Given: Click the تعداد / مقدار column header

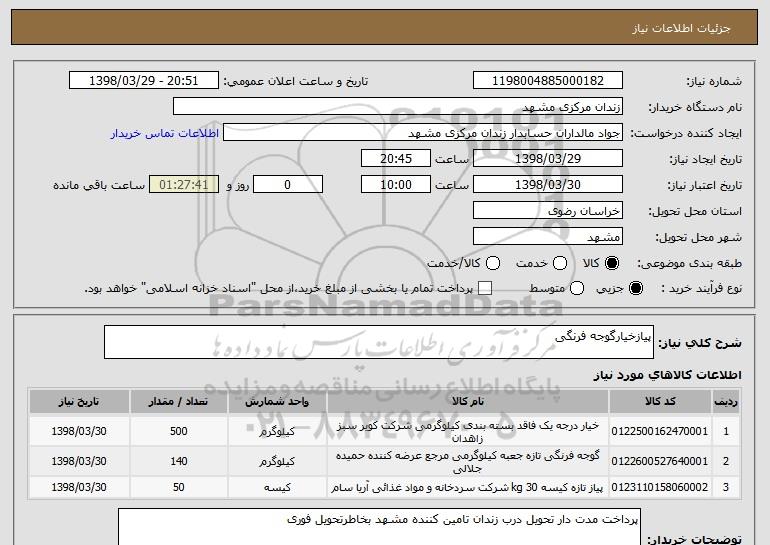Looking at the screenshot, I should (178, 402).
